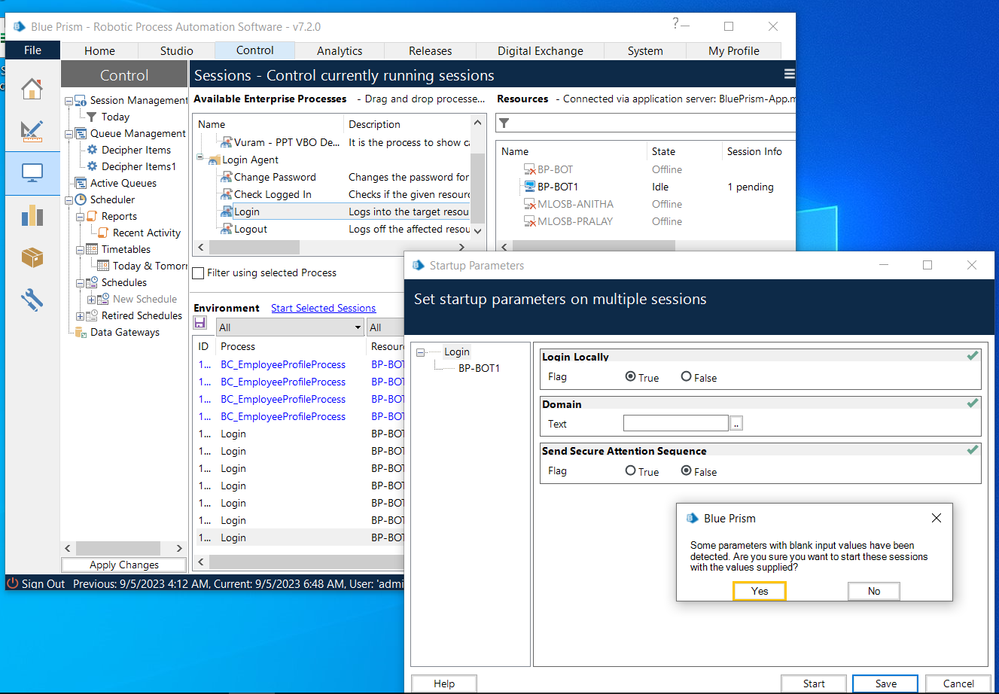Set Login Locally flag to False

coord(686,377)
